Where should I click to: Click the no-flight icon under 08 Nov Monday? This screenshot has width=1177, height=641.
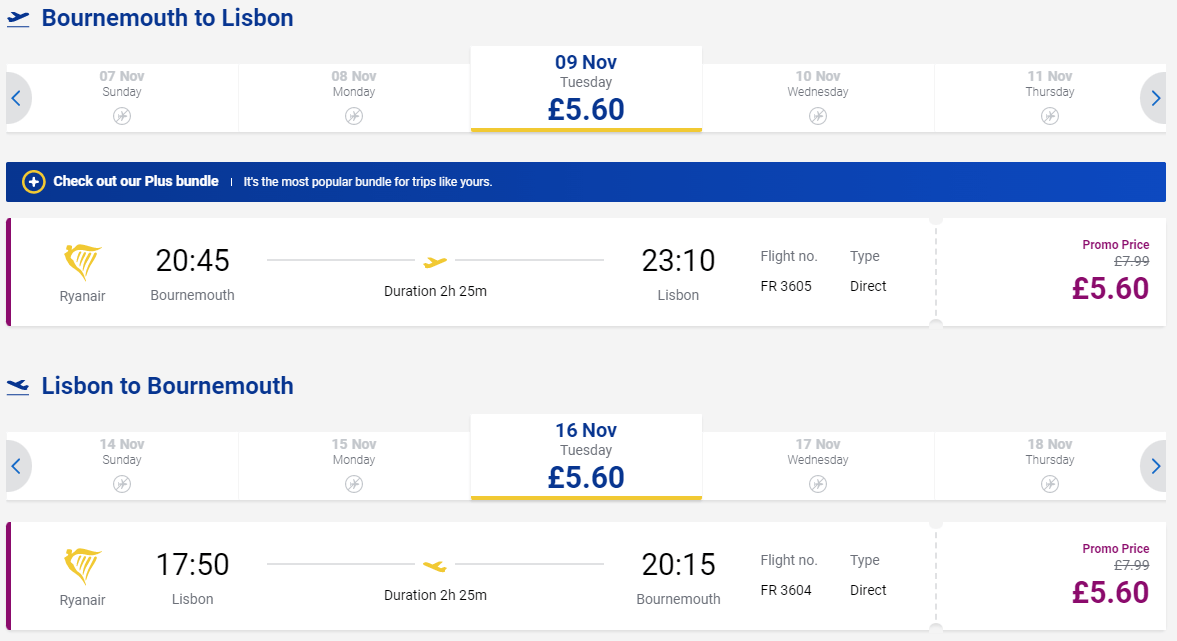coord(354,116)
